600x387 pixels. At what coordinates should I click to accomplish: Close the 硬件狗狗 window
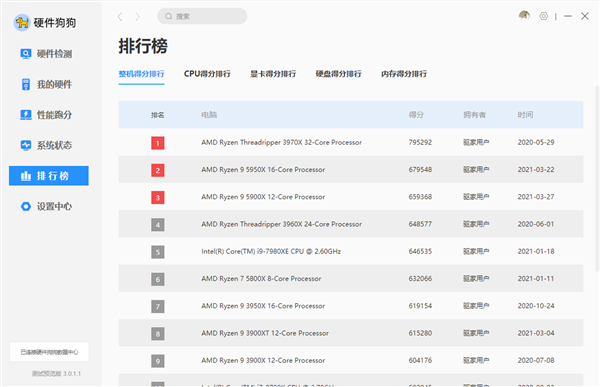[x=585, y=16]
